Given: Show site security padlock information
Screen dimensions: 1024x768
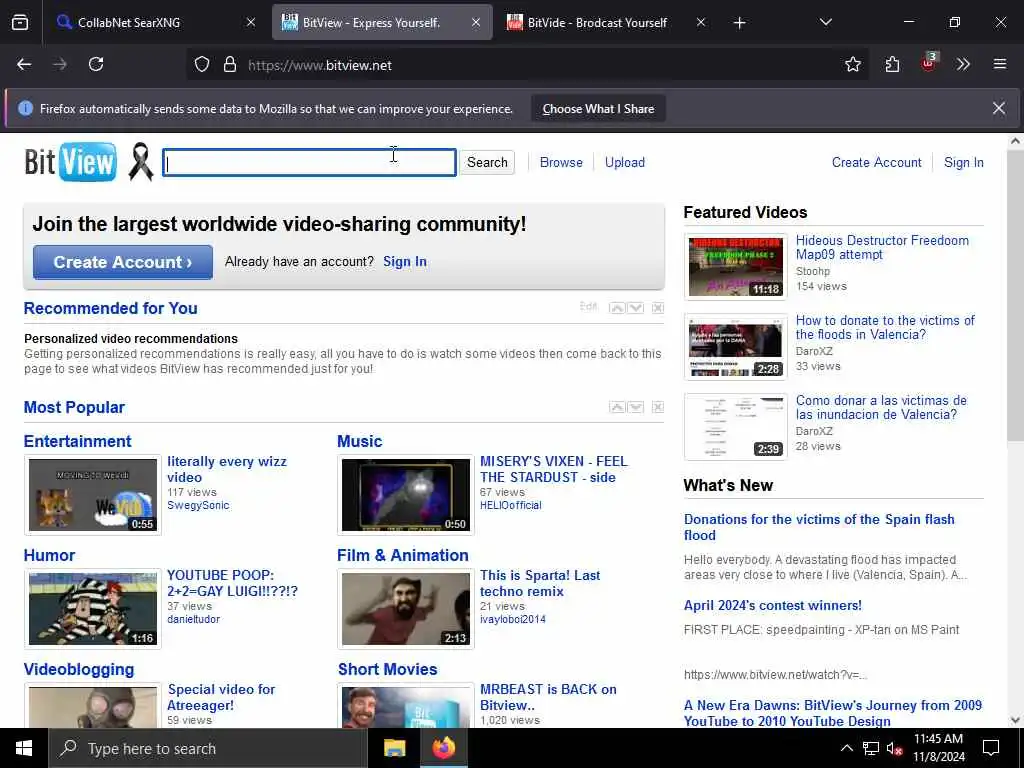Looking at the screenshot, I should (x=230, y=65).
